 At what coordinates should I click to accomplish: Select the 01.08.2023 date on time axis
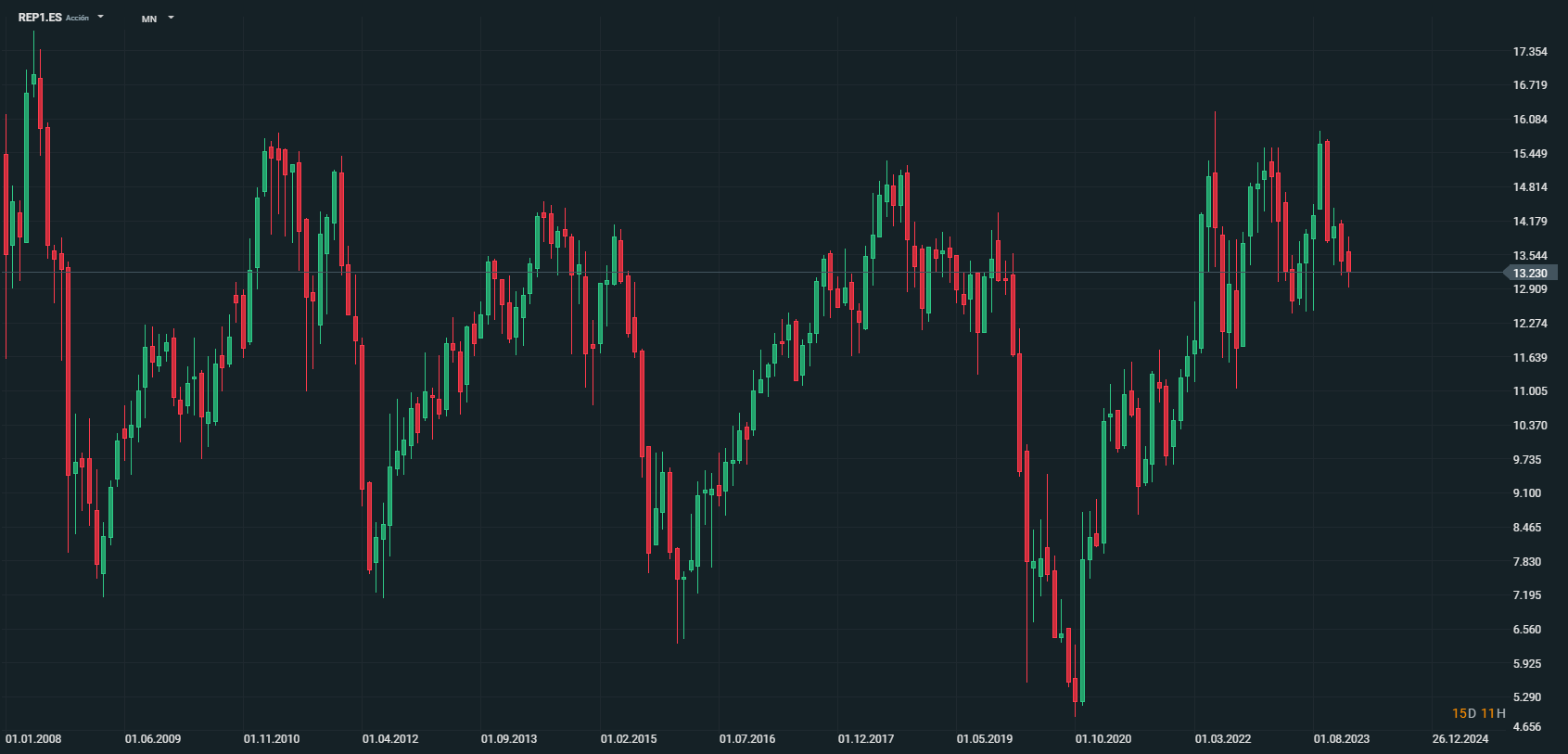click(x=1342, y=739)
